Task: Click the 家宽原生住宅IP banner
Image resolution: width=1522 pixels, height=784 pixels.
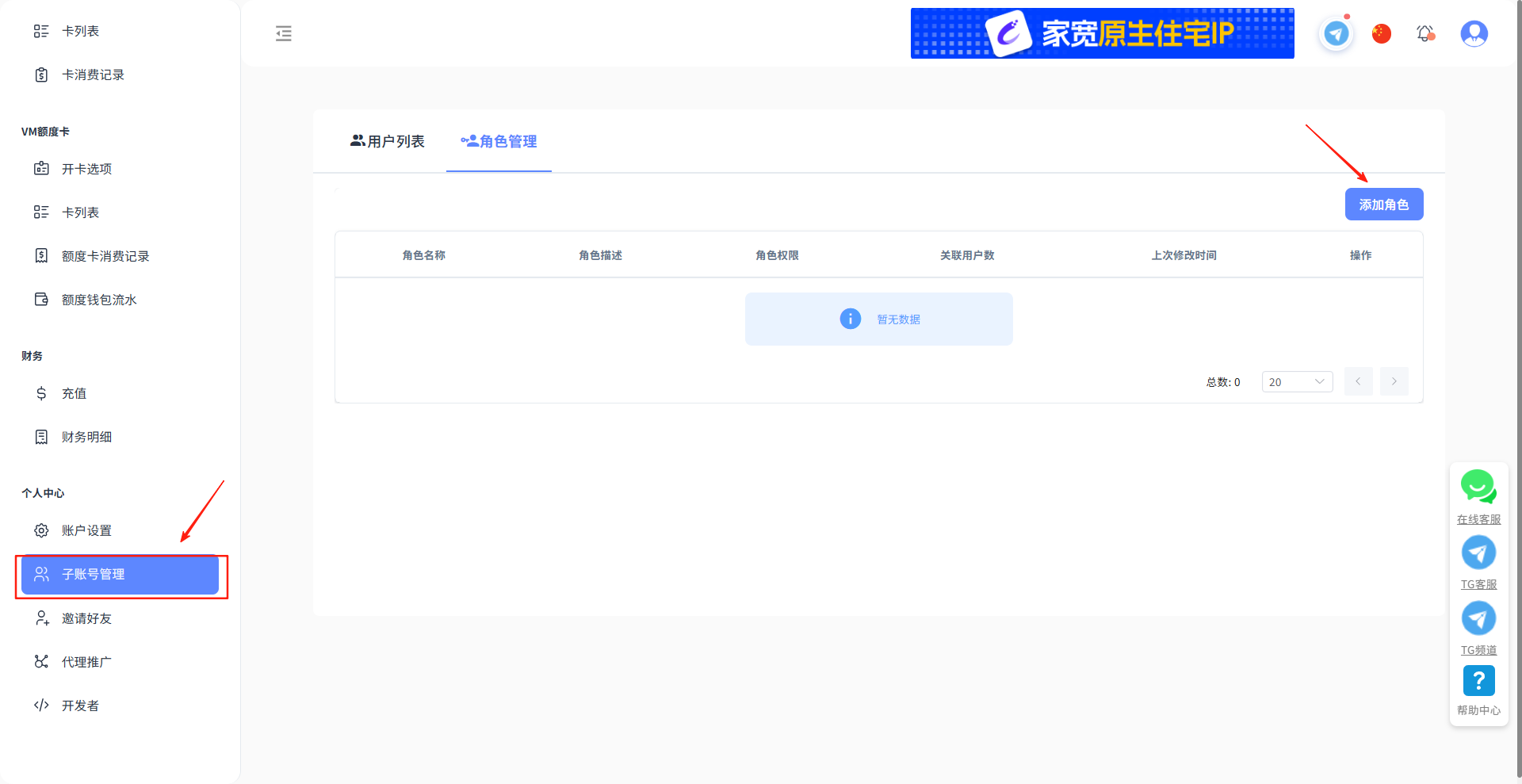Action: pyautogui.click(x=1102, y=33)
